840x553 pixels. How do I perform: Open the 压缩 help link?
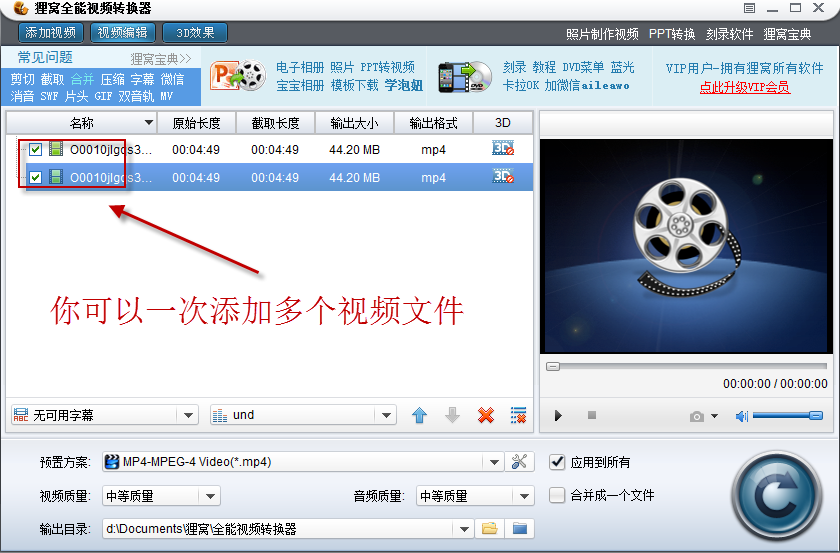click(112, 79)
